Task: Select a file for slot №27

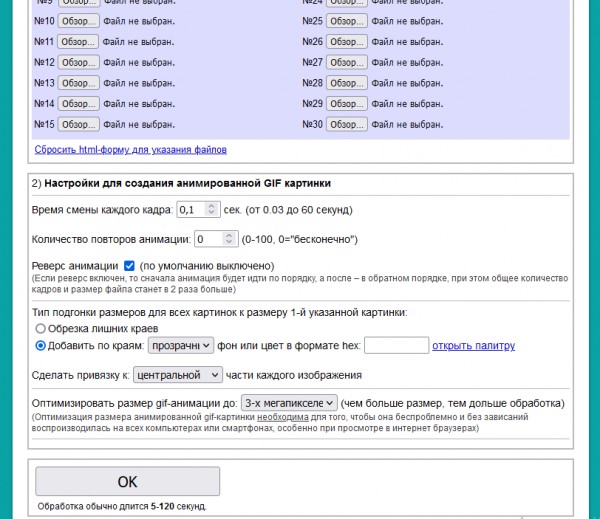Action: tap(347, 62)
